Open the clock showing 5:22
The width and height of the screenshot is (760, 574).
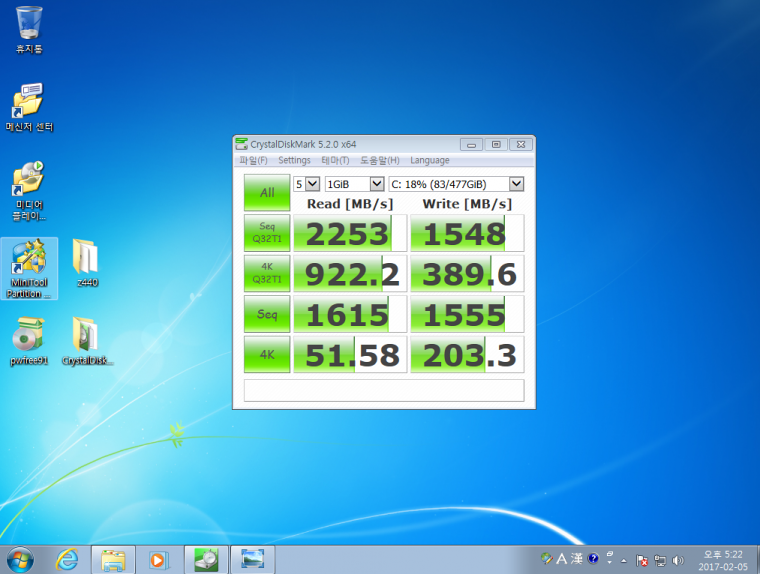point(723,560)
